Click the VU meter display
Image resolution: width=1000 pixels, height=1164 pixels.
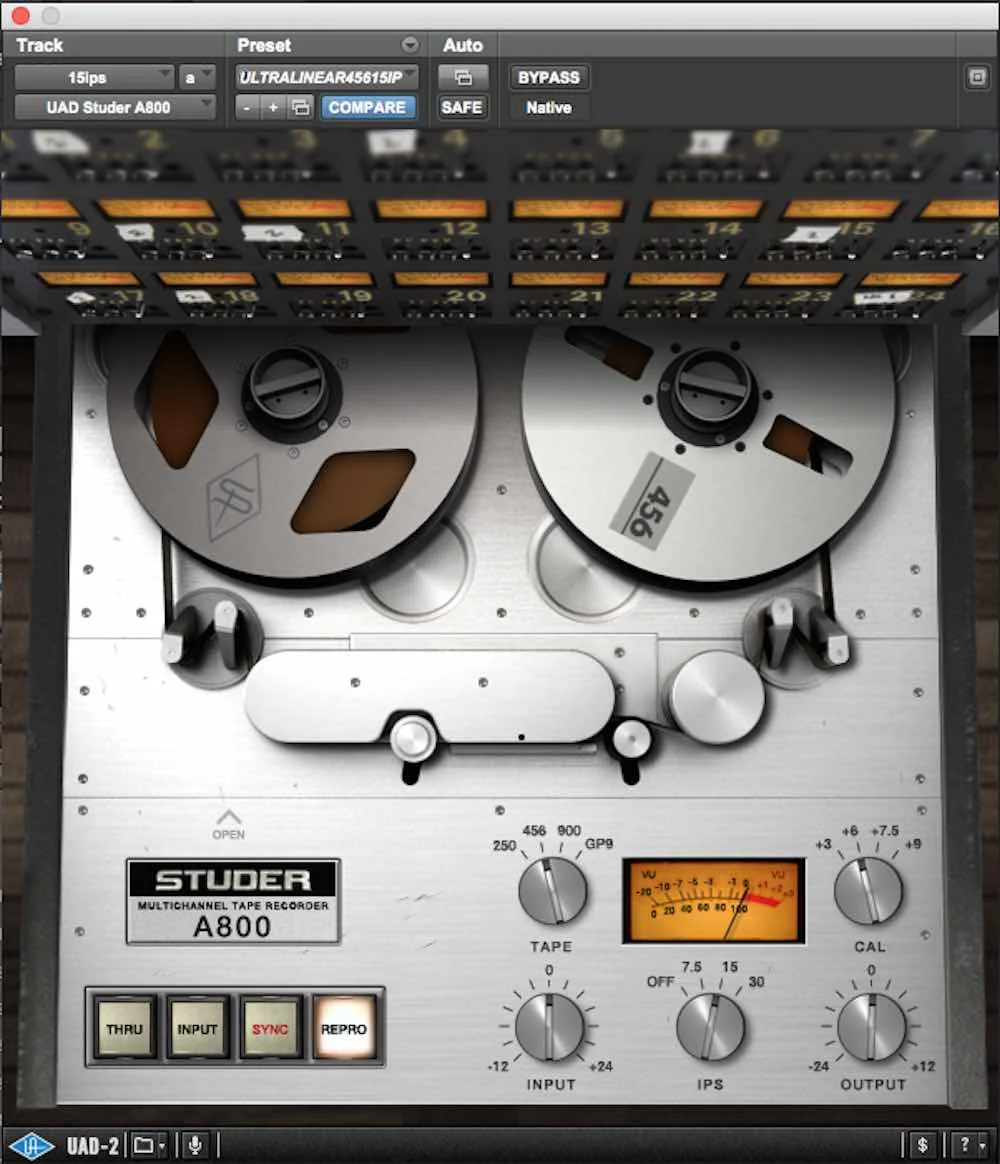click(713, 900)
